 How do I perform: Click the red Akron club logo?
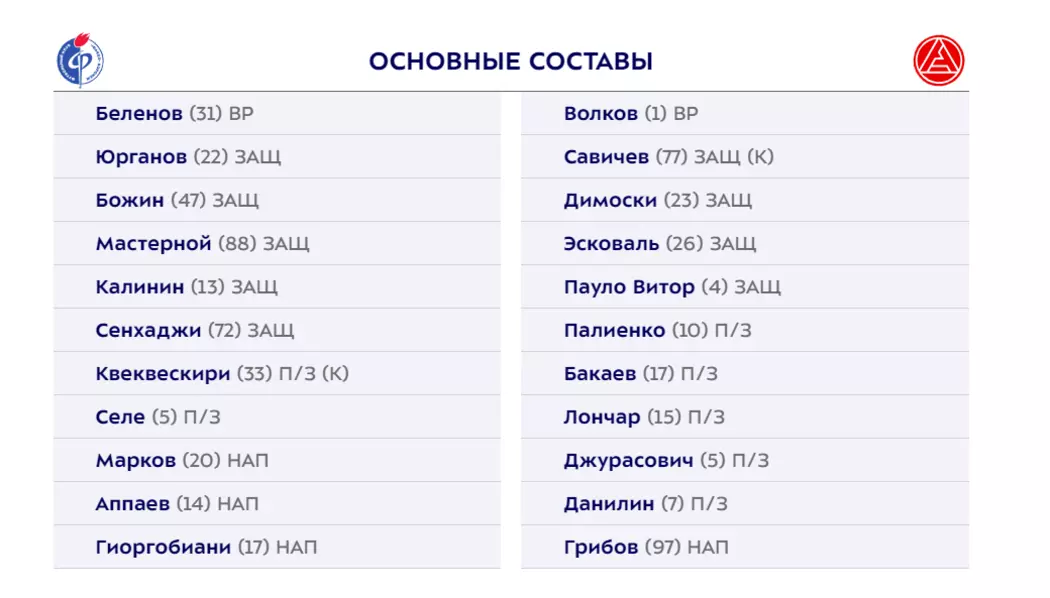pyautogui.click(x=938, y=61)
